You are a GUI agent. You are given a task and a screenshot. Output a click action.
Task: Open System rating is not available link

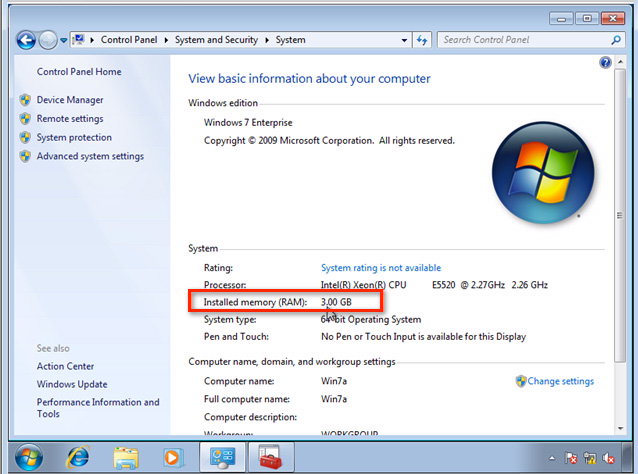click(381, 268)
